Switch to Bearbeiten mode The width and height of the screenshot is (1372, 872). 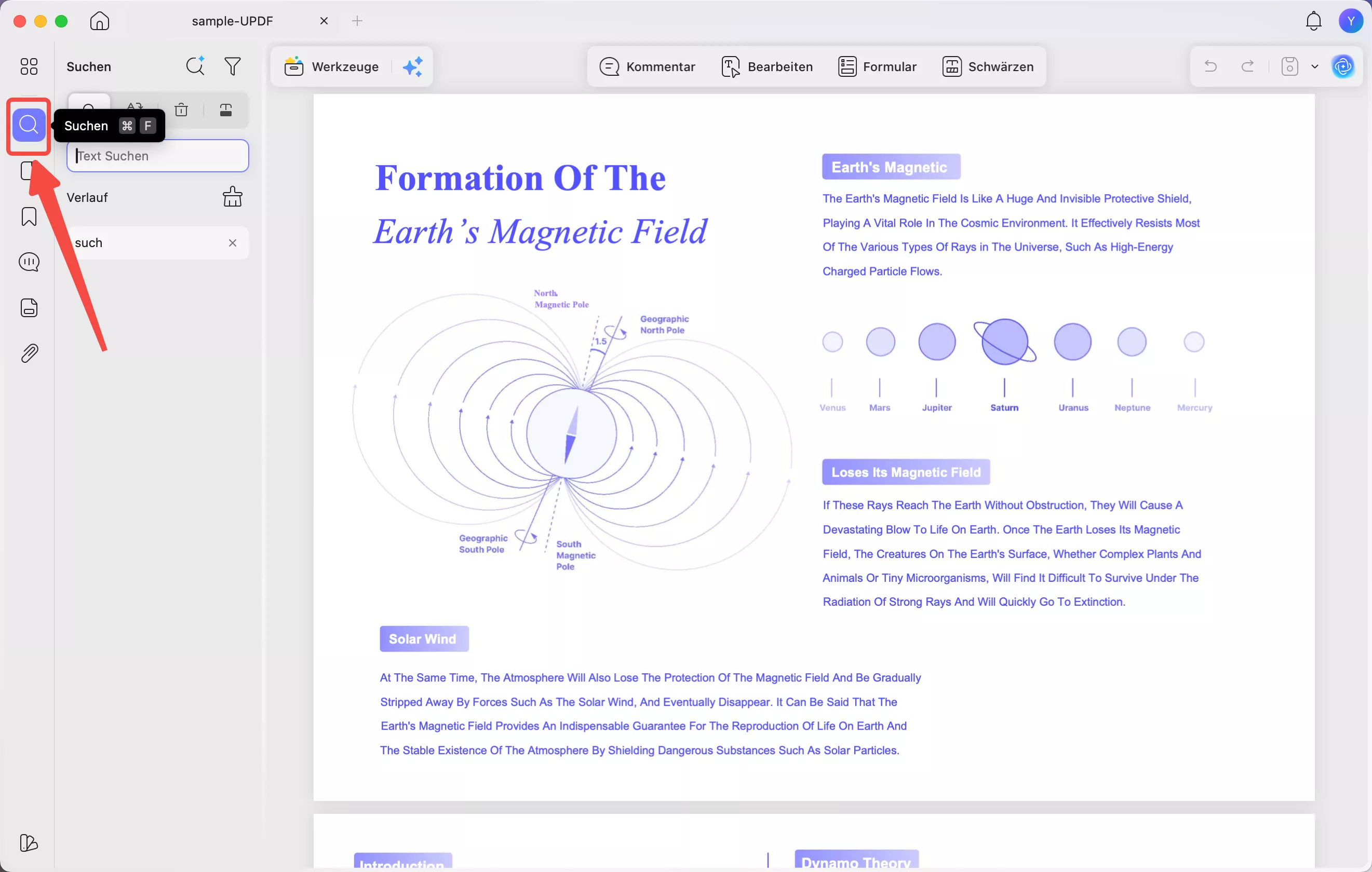(x=767, y=66)
